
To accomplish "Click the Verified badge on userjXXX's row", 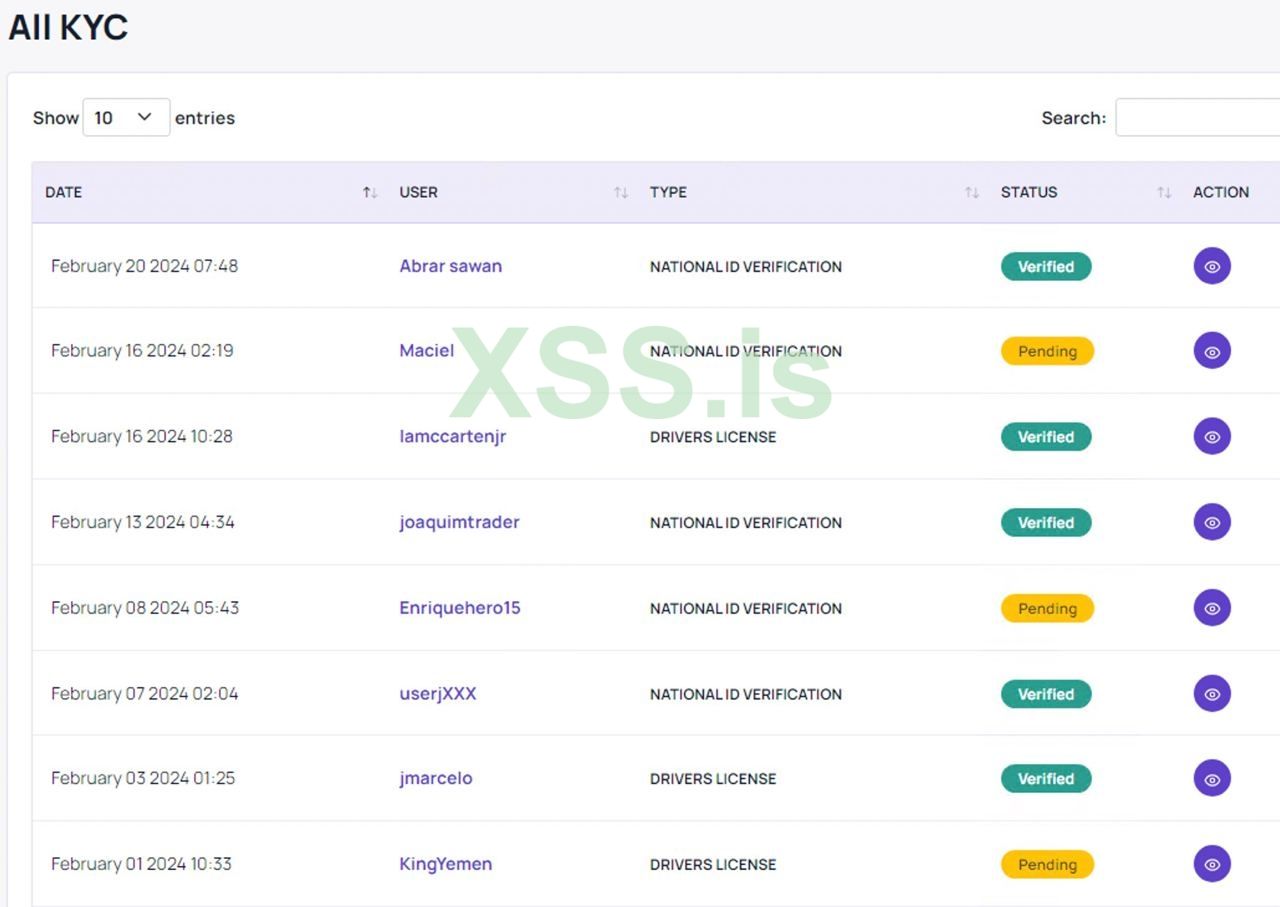I will pos(1046,694).
